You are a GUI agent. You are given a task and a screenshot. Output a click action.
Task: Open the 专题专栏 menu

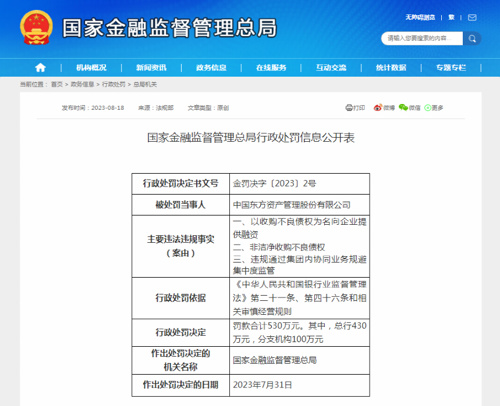(451, 68)
